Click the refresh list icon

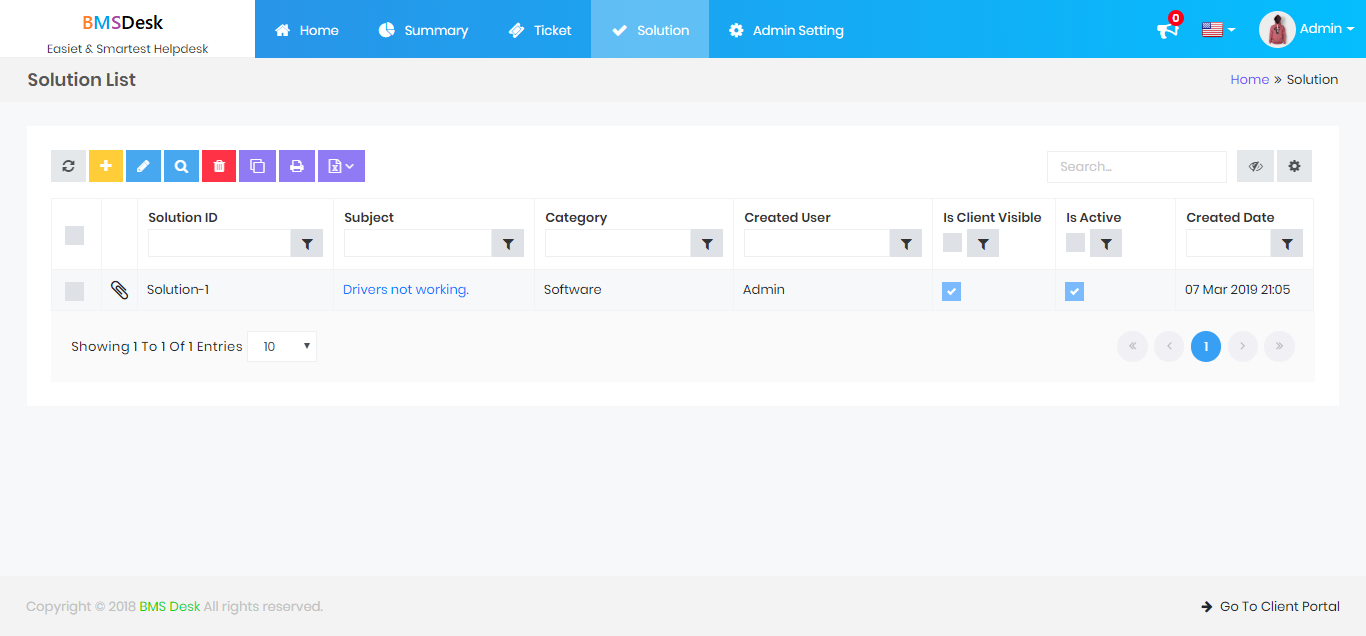(x=68, y=166)
